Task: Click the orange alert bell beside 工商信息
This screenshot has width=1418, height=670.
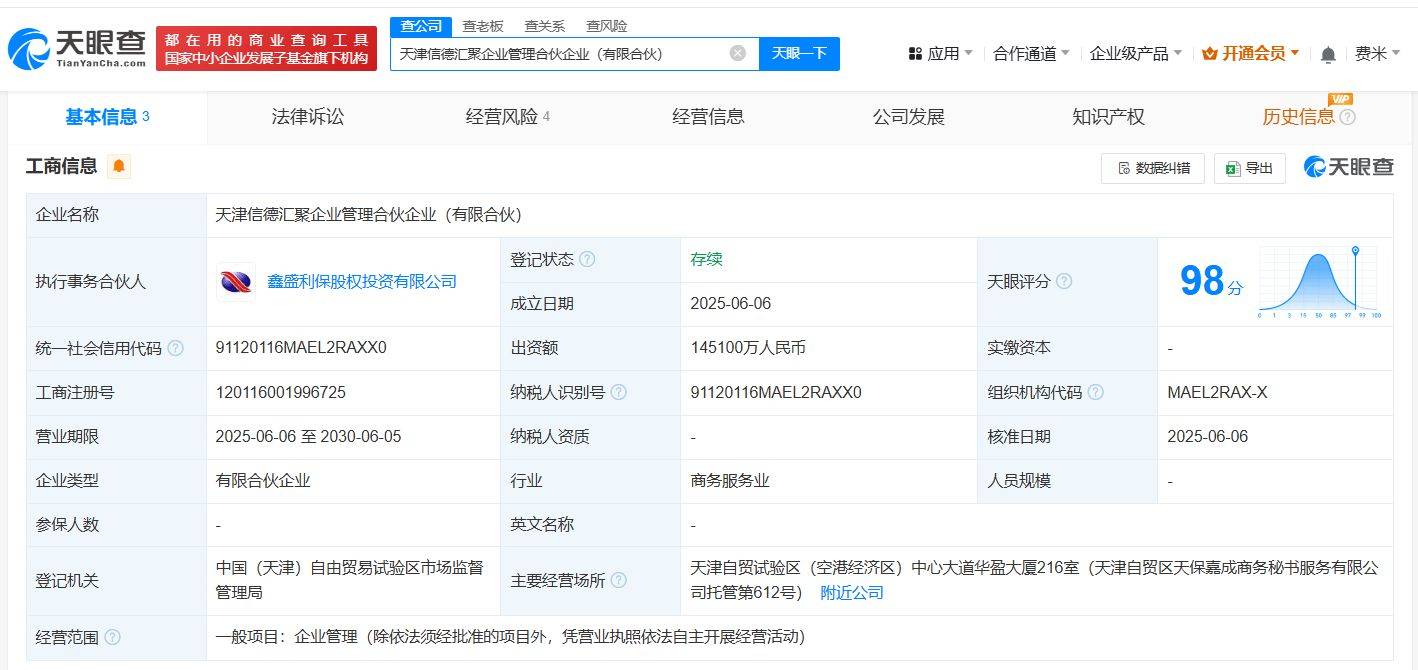Action: coord(119,166)
